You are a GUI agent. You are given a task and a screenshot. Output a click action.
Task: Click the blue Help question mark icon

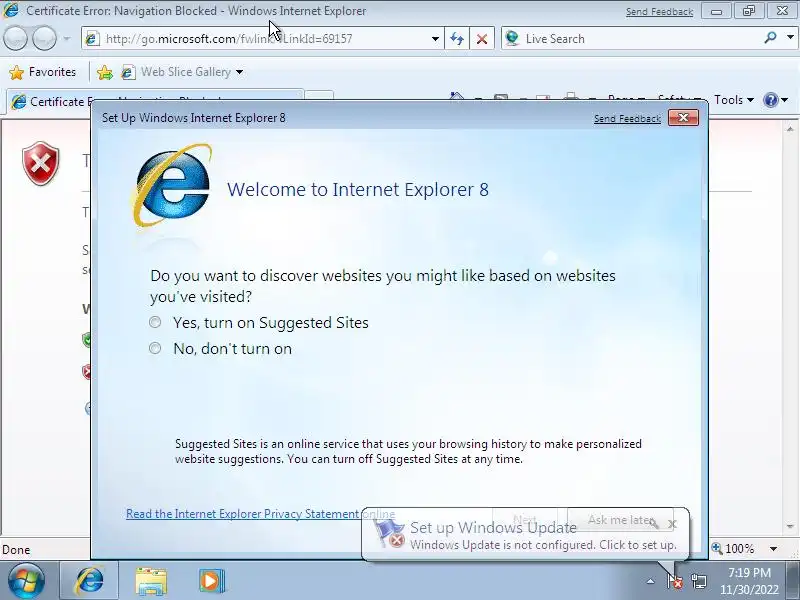coord(770,99)
